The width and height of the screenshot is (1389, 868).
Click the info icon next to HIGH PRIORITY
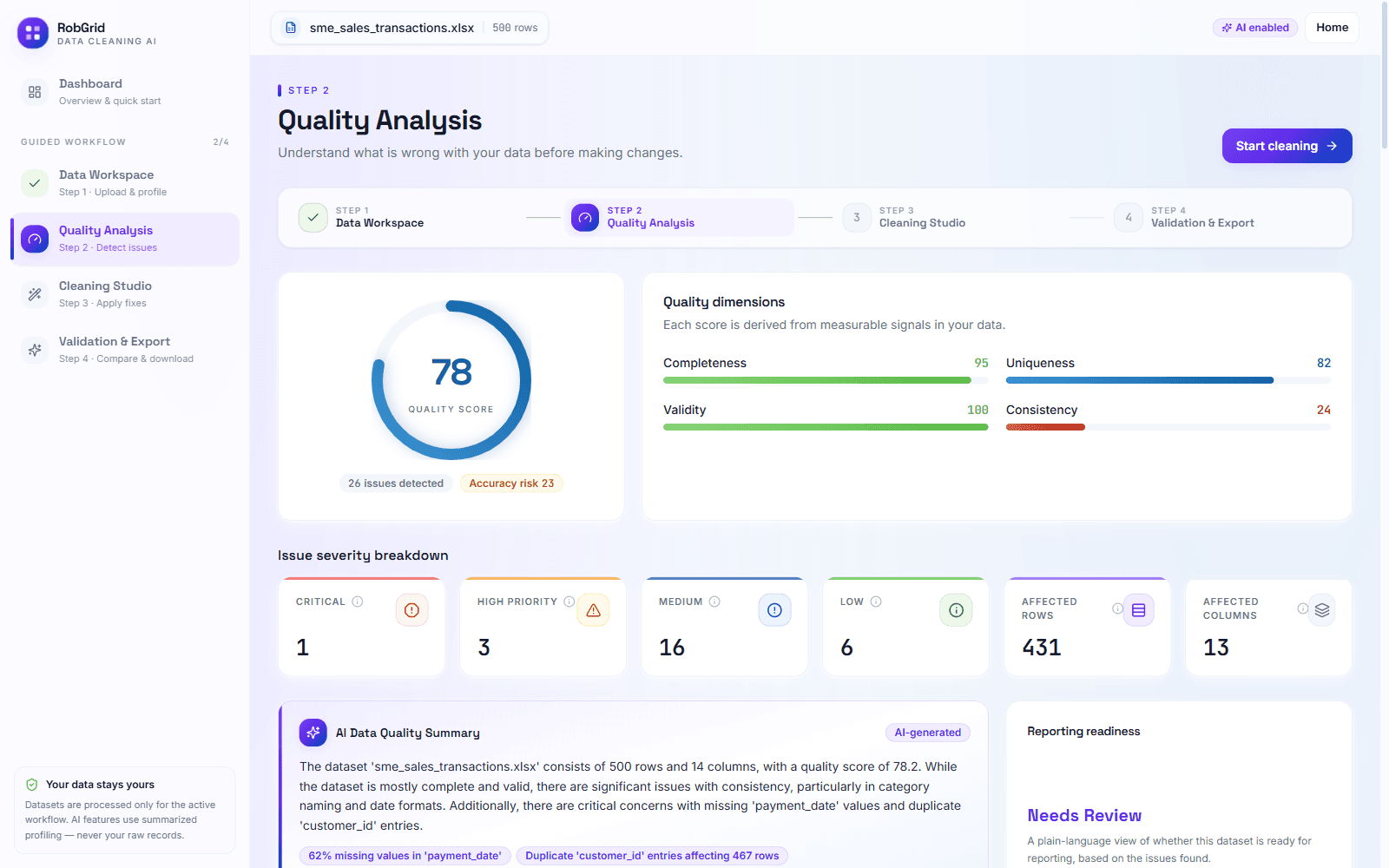[x=569, y=602]
